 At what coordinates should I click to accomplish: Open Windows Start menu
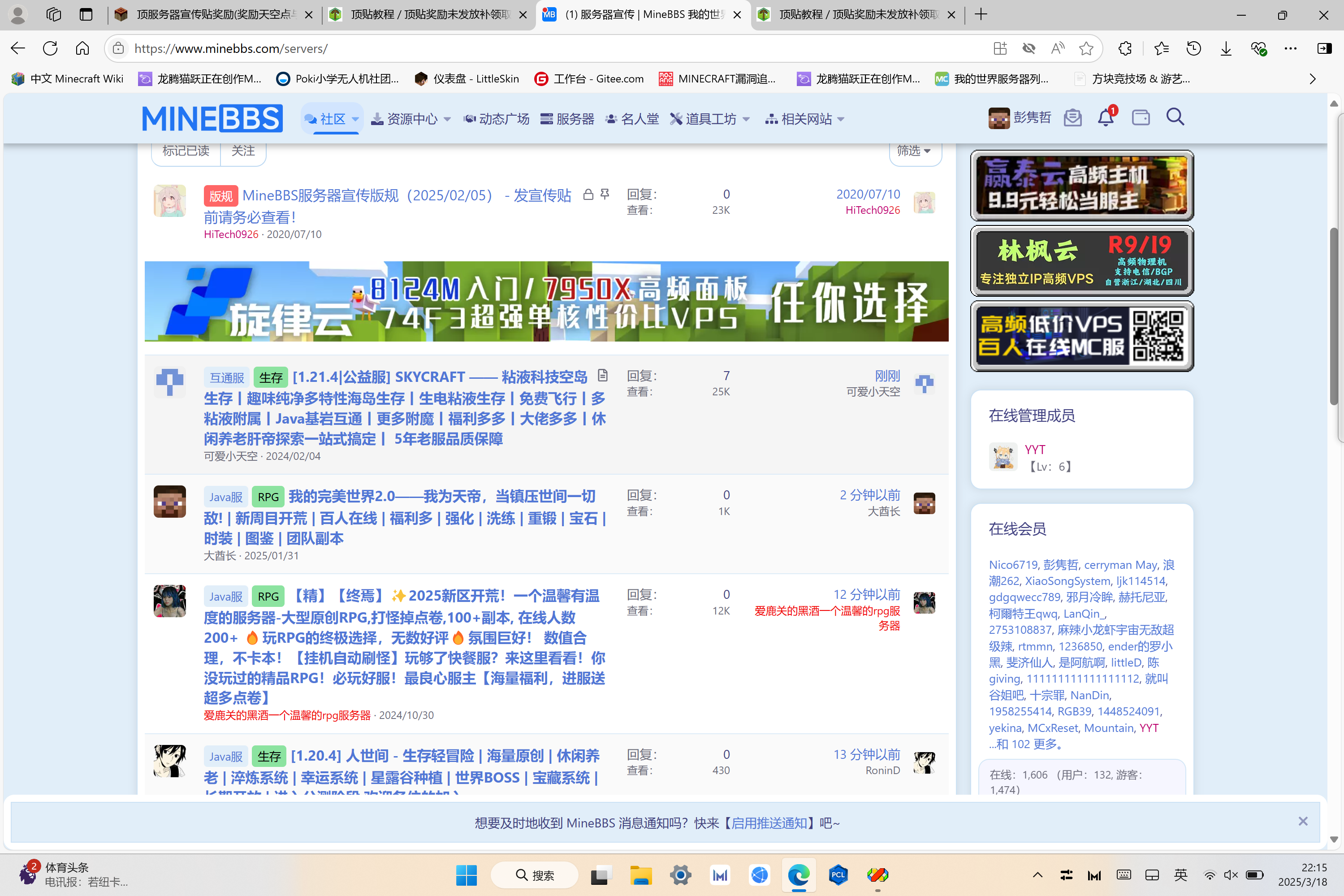coord(466,875)
